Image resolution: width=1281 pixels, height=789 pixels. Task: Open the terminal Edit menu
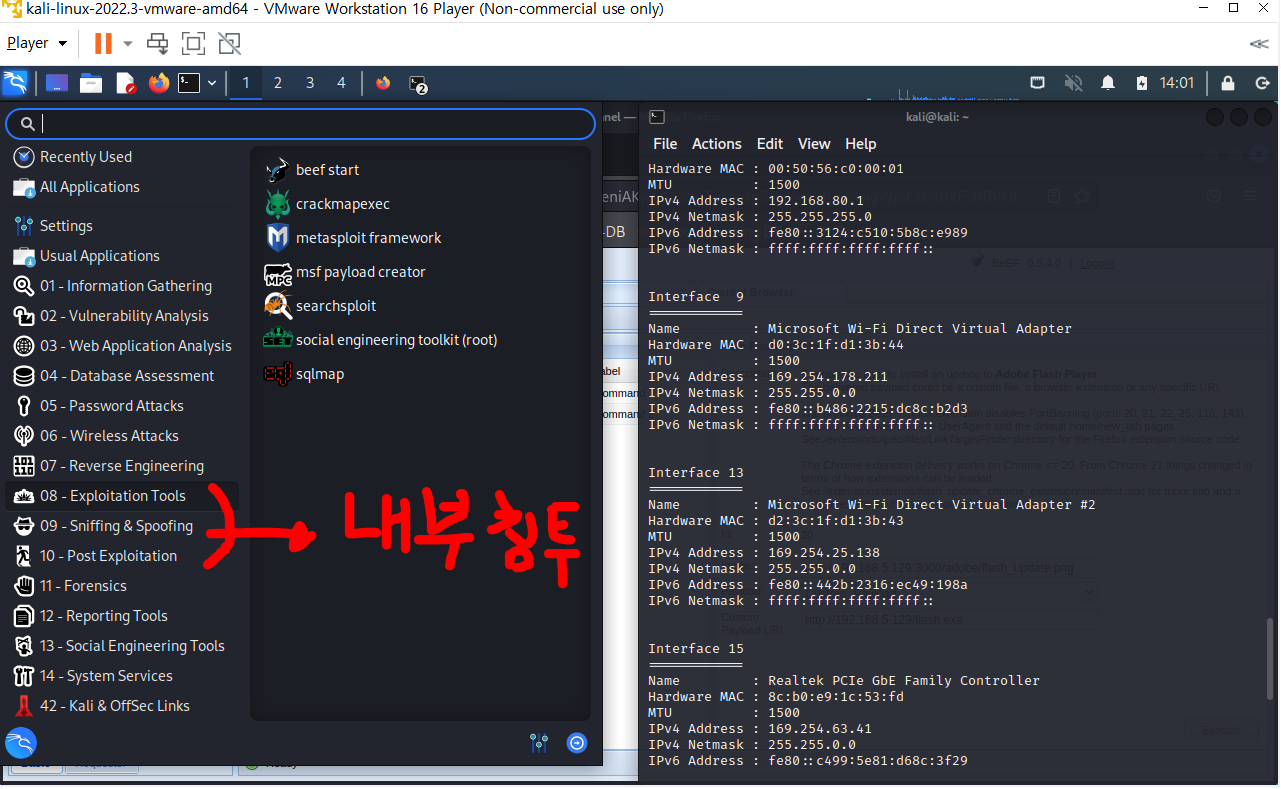770,144
